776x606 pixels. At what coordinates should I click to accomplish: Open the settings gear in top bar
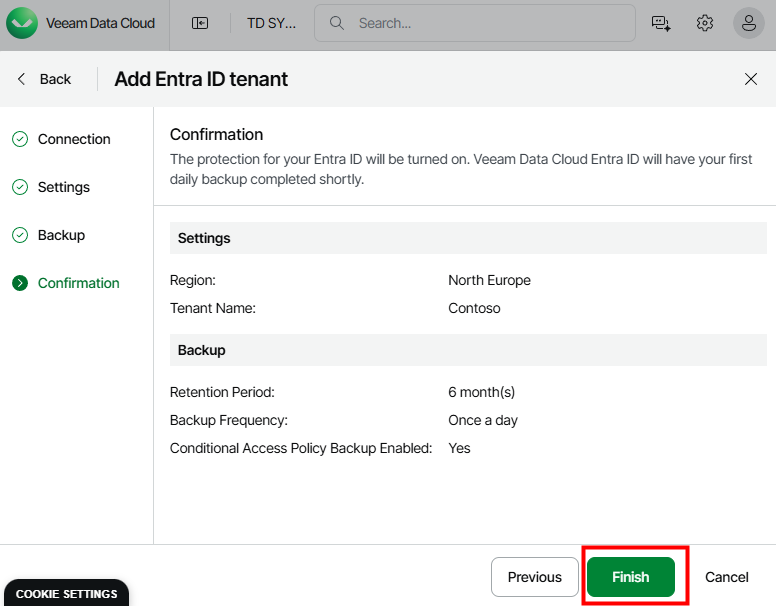(705, 23)
